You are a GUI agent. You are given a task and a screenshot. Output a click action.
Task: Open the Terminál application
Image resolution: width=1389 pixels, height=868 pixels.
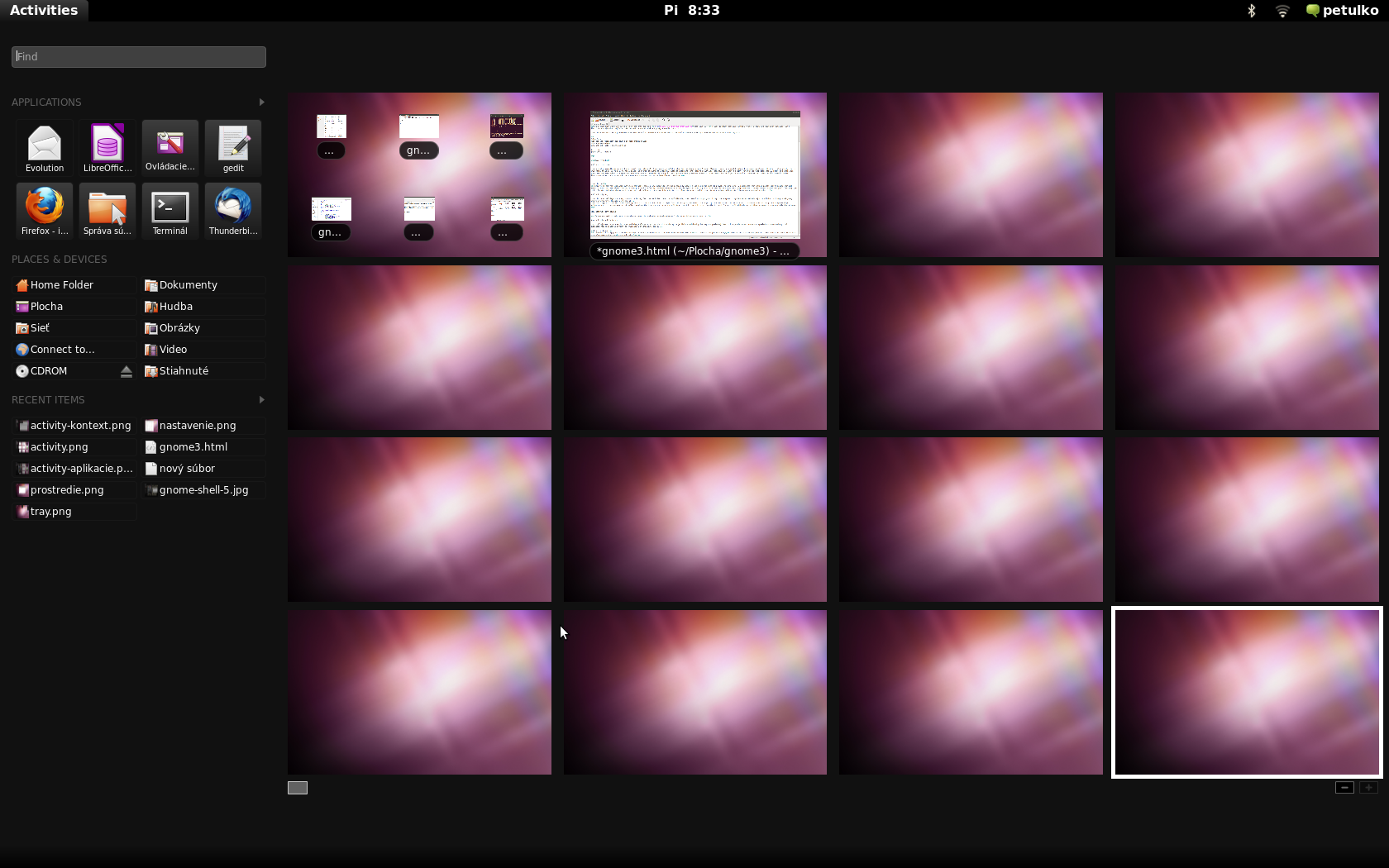point(170,210)
